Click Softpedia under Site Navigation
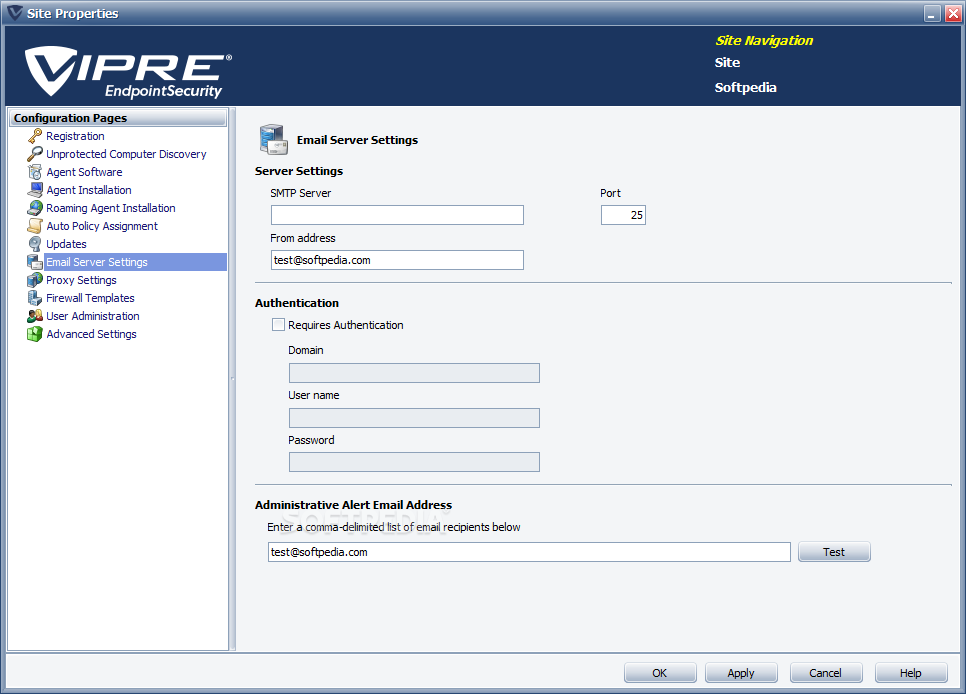 pos(745,88)
